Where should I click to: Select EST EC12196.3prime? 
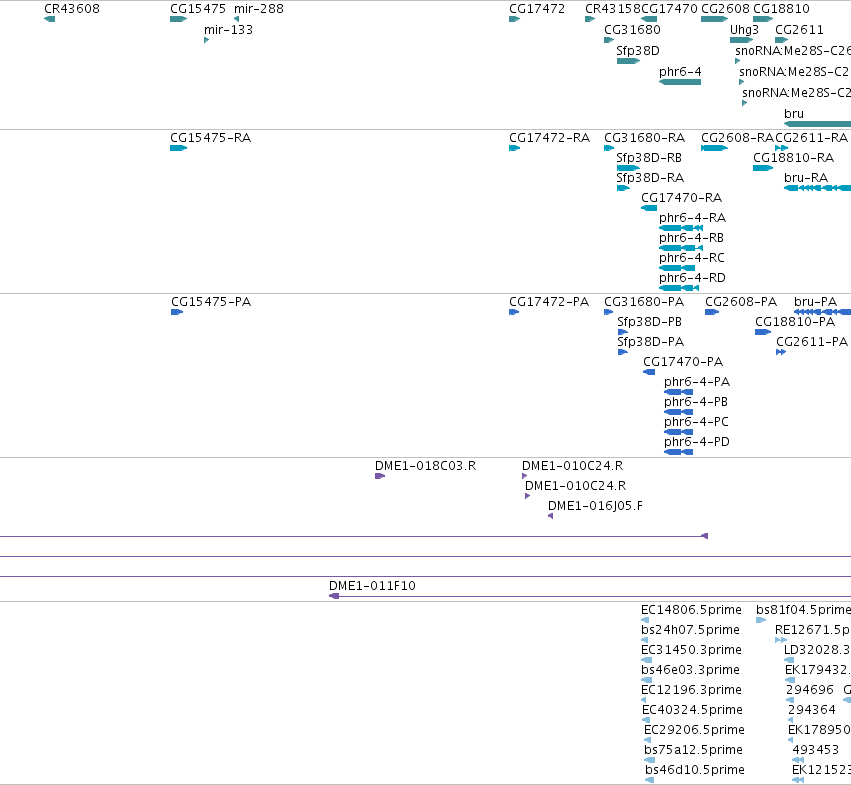click(x=691, y=691)
